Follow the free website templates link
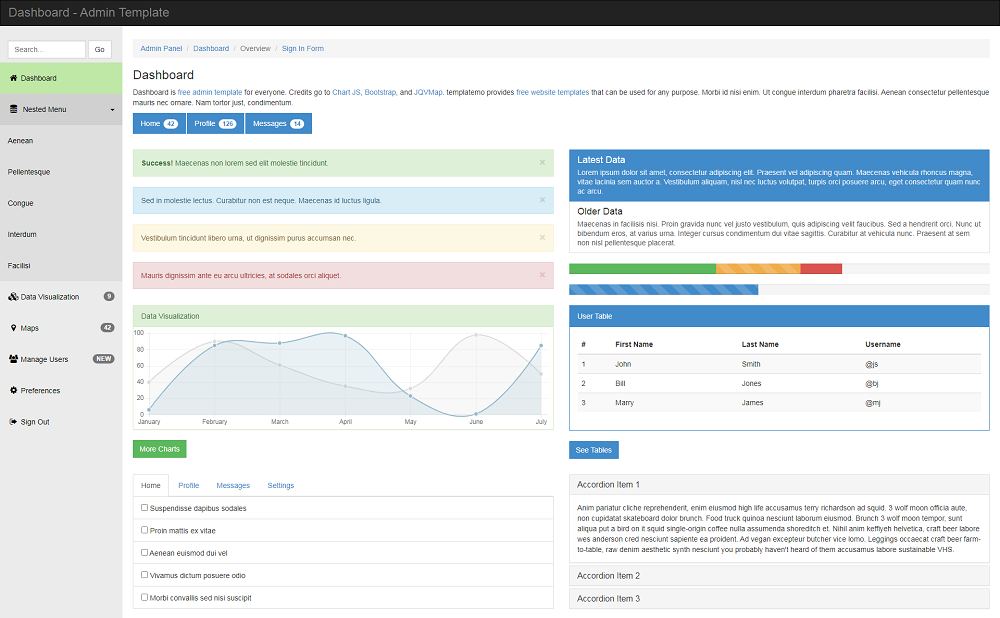Image resolution: width=1000 pixels, height=618 pixels. click(x=552, y=92)
